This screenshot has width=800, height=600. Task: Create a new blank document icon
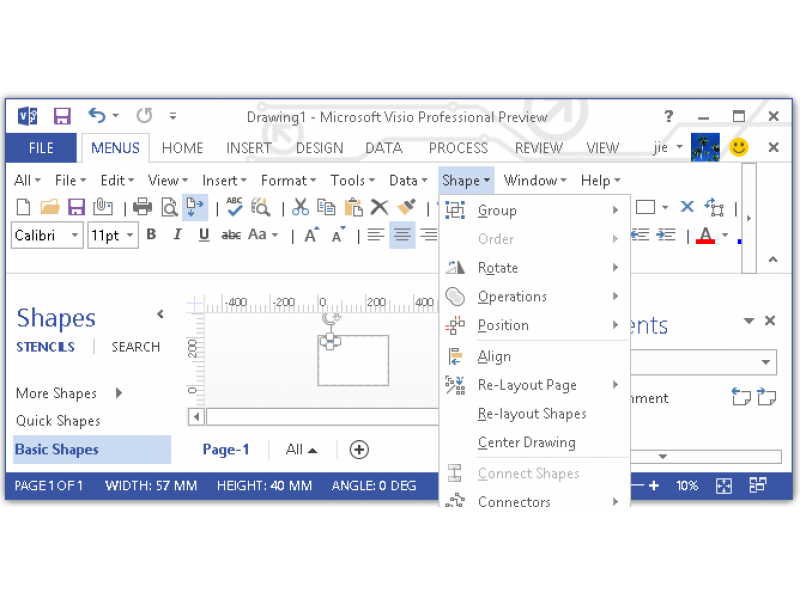tap(23, 207)
